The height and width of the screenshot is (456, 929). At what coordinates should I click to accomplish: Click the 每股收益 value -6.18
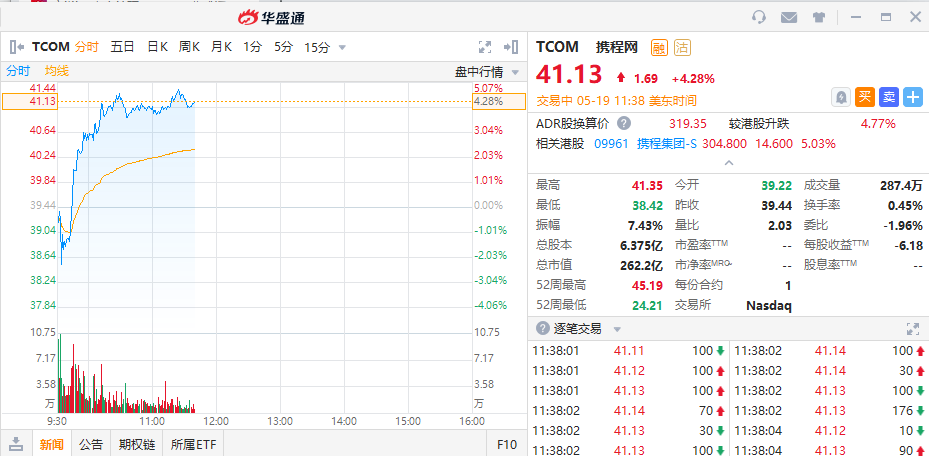click(x=908, y=246)
